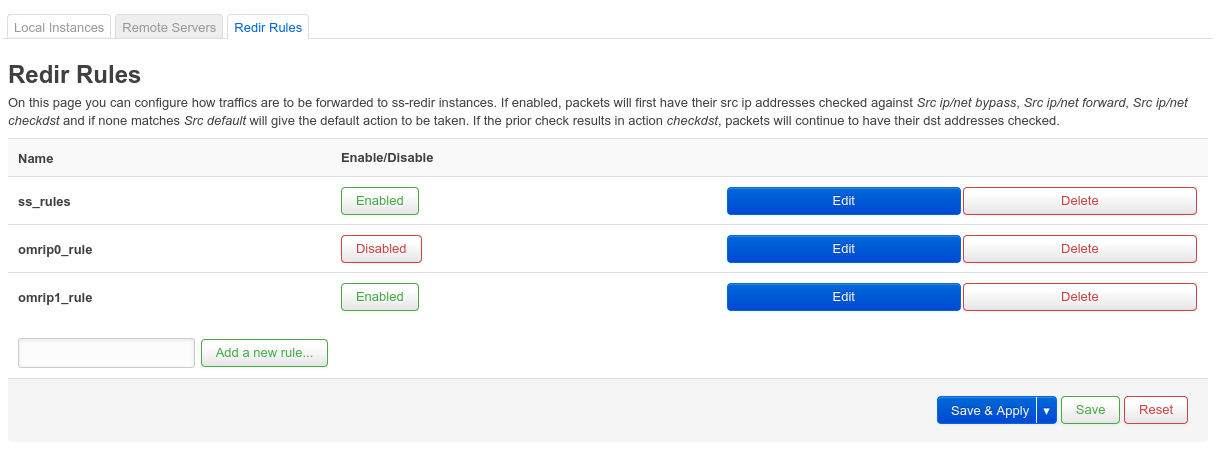The image size is (1216, 455).
Task: Select the Redir Rules tab
Action: click(268, 28)
